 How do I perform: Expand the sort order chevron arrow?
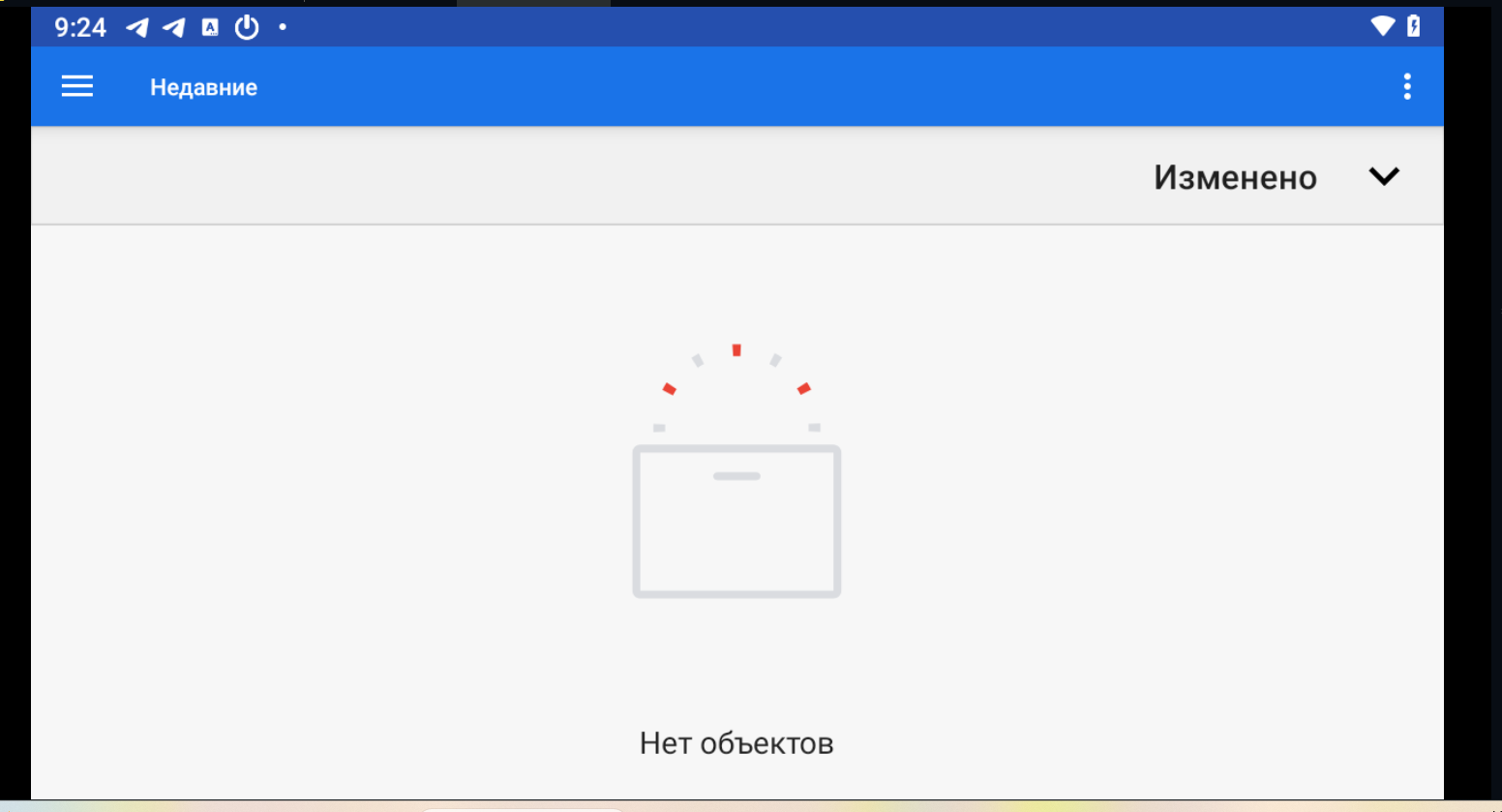1384,176
